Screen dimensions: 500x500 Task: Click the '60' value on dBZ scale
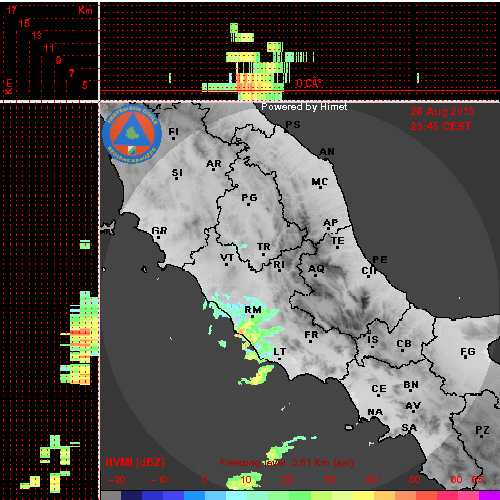[x=457, y=480]
